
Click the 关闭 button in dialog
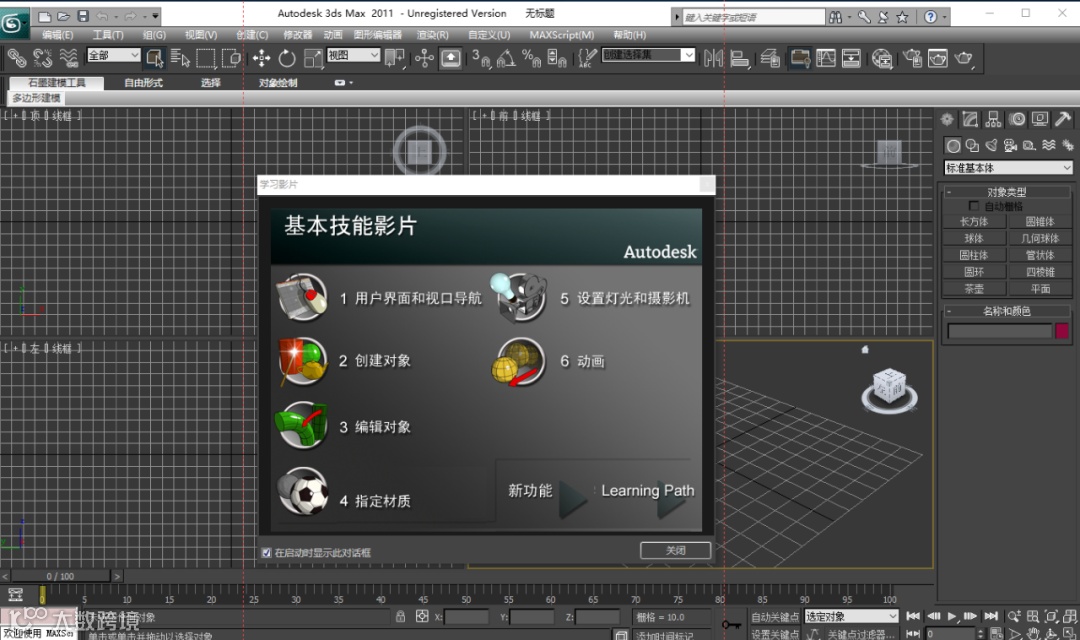pyautogui.click(x=675, y=550)
